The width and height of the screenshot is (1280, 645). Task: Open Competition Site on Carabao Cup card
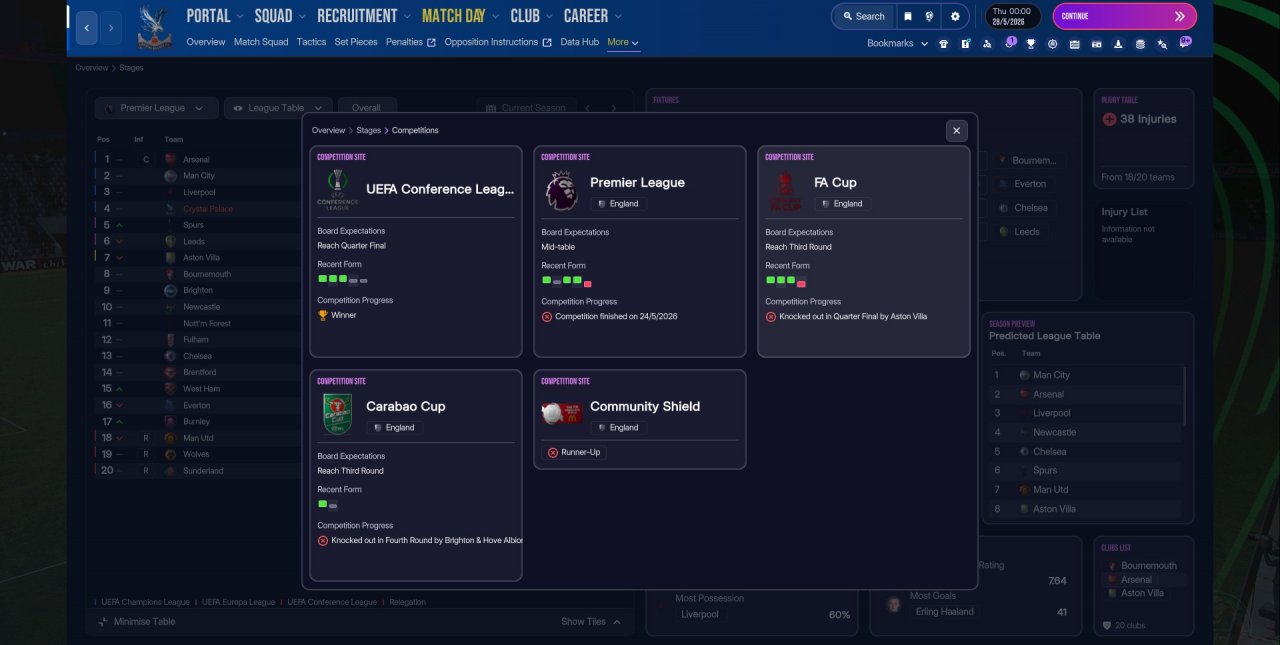(341, 381)
